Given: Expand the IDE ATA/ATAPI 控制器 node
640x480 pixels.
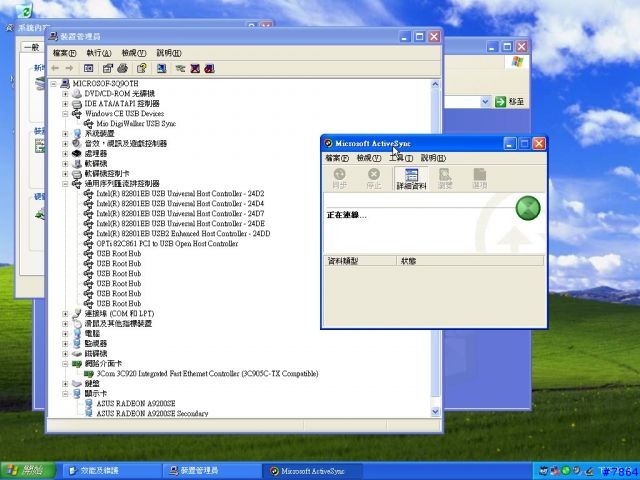Looking at the screenshot, I should coord(65,104).
